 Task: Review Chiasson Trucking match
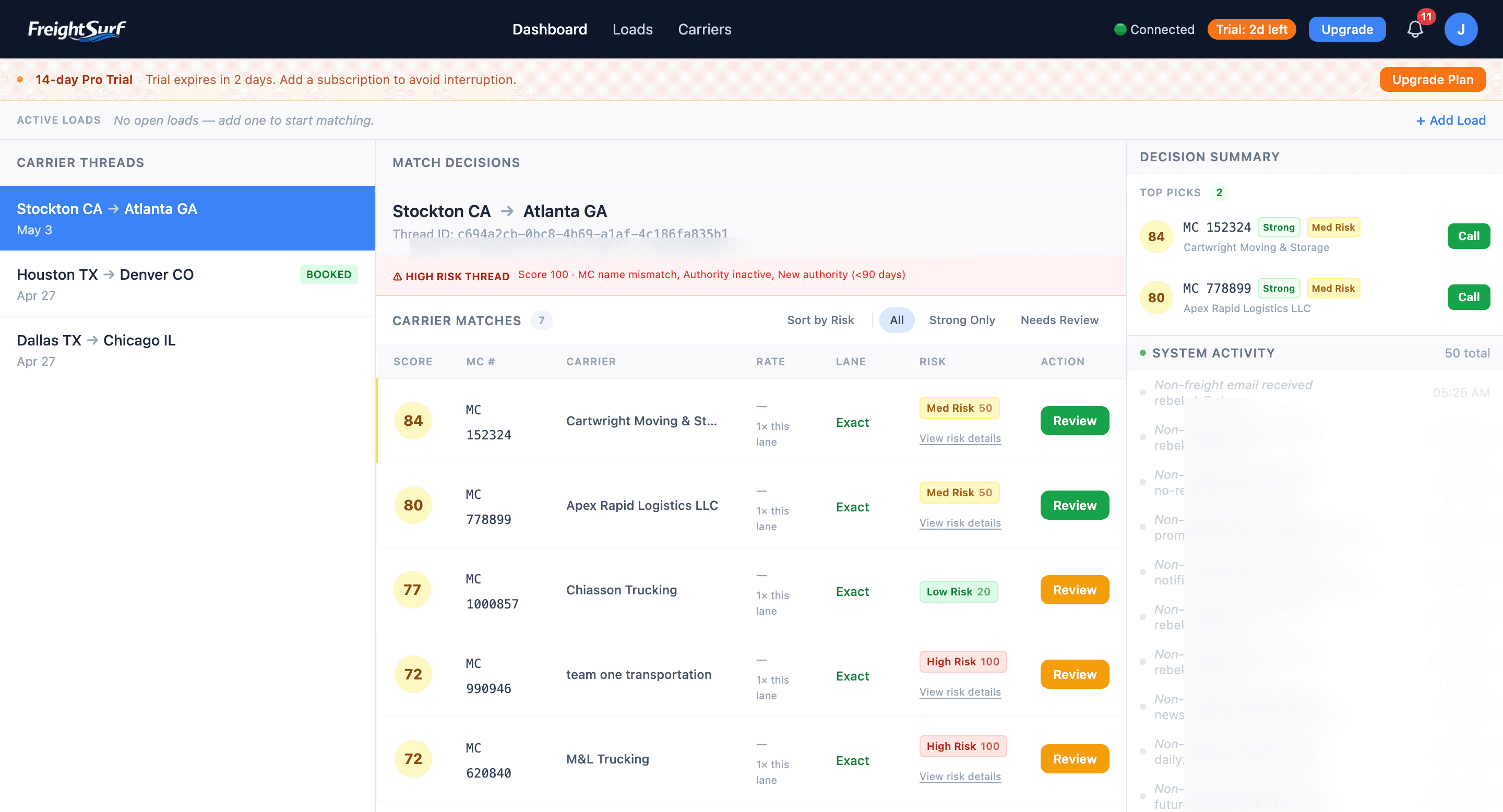[x=1074, y=590]
